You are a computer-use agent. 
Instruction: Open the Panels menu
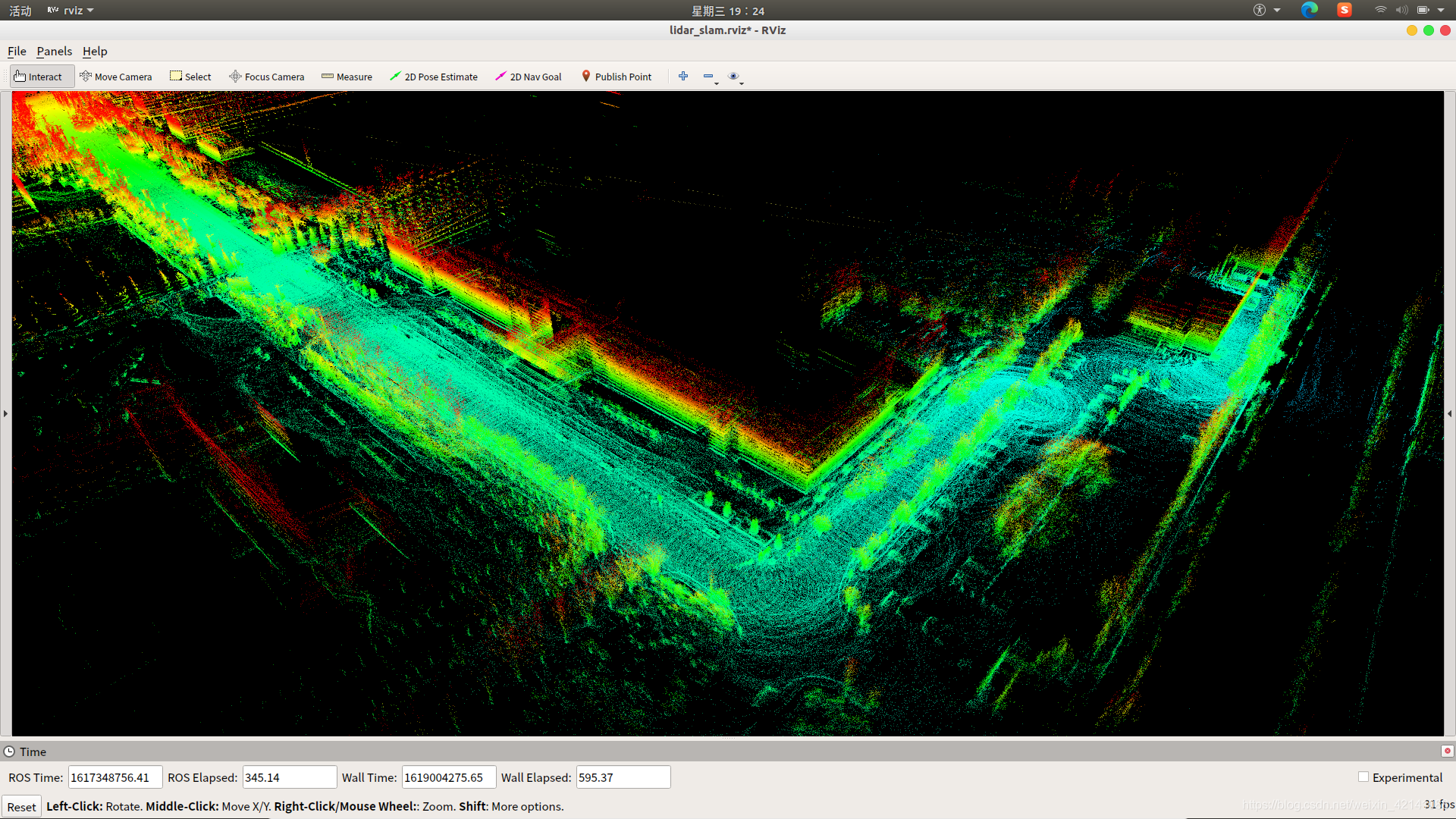click(x=55, y=51)
